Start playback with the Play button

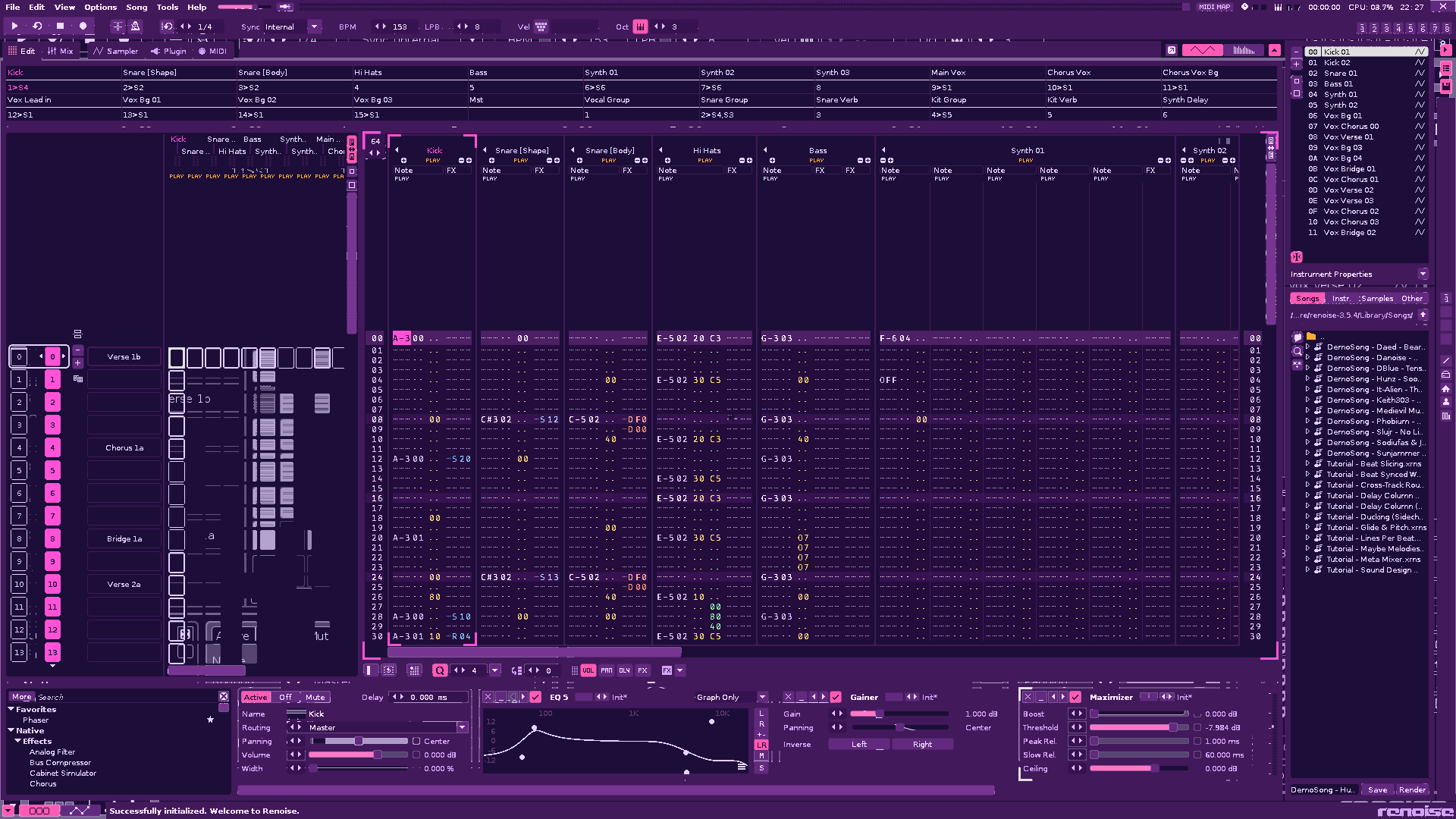14,26
